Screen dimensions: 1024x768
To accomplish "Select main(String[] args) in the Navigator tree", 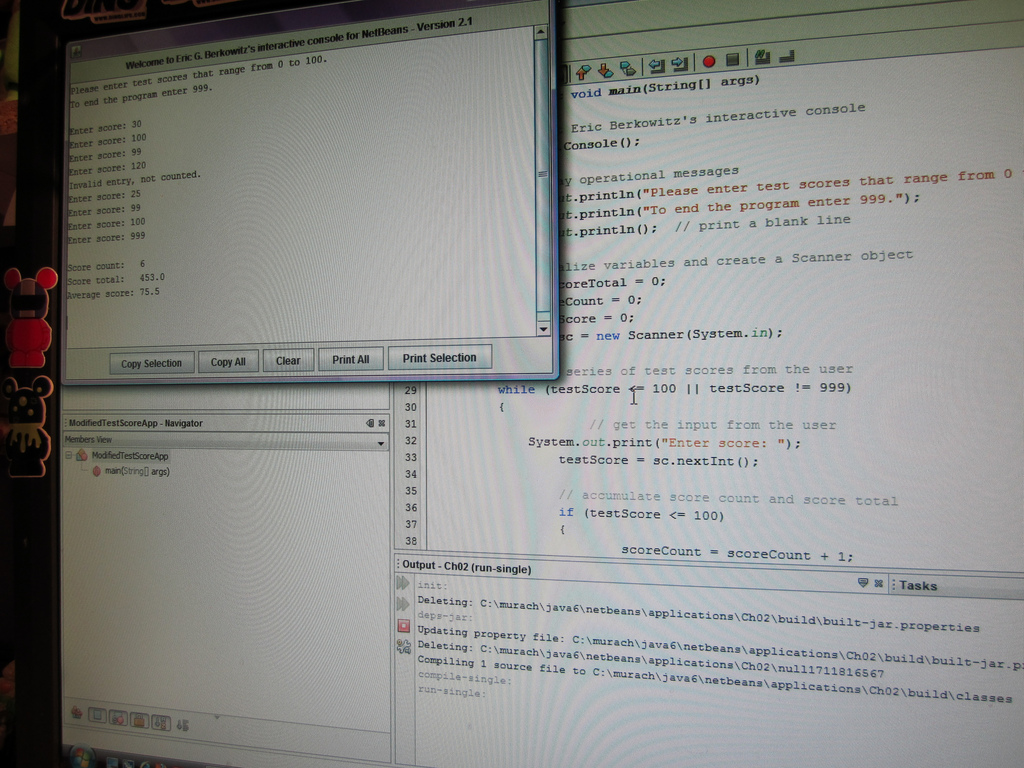I will tap(135, 470).
